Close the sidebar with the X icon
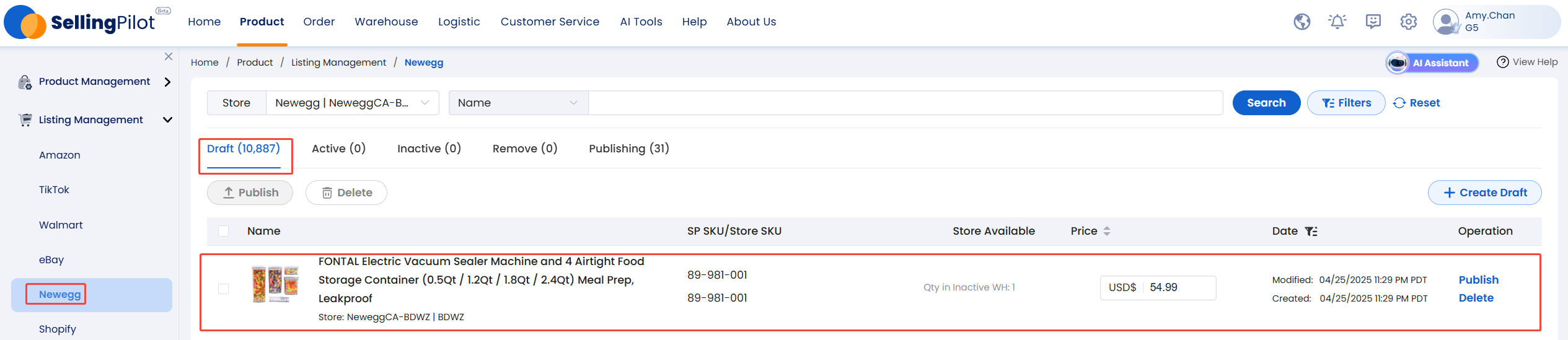1568x340 pixels. tap(169, 56)
